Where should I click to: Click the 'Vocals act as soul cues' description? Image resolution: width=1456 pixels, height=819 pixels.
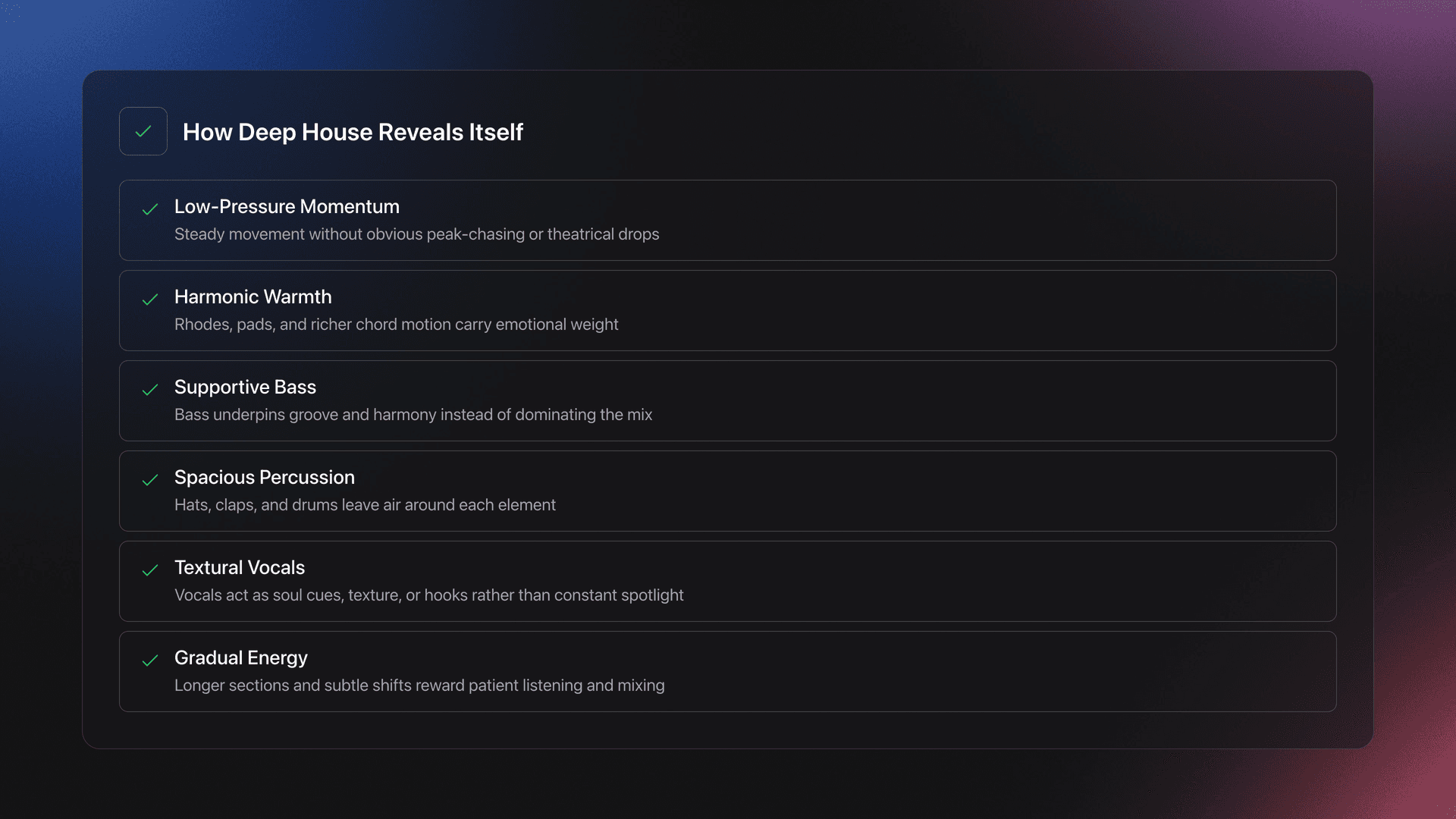428,595
